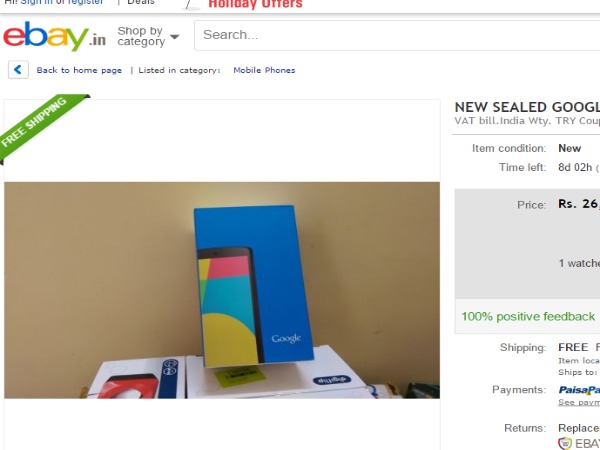Click the Nexus 5 box product photo

coord(222,290)
